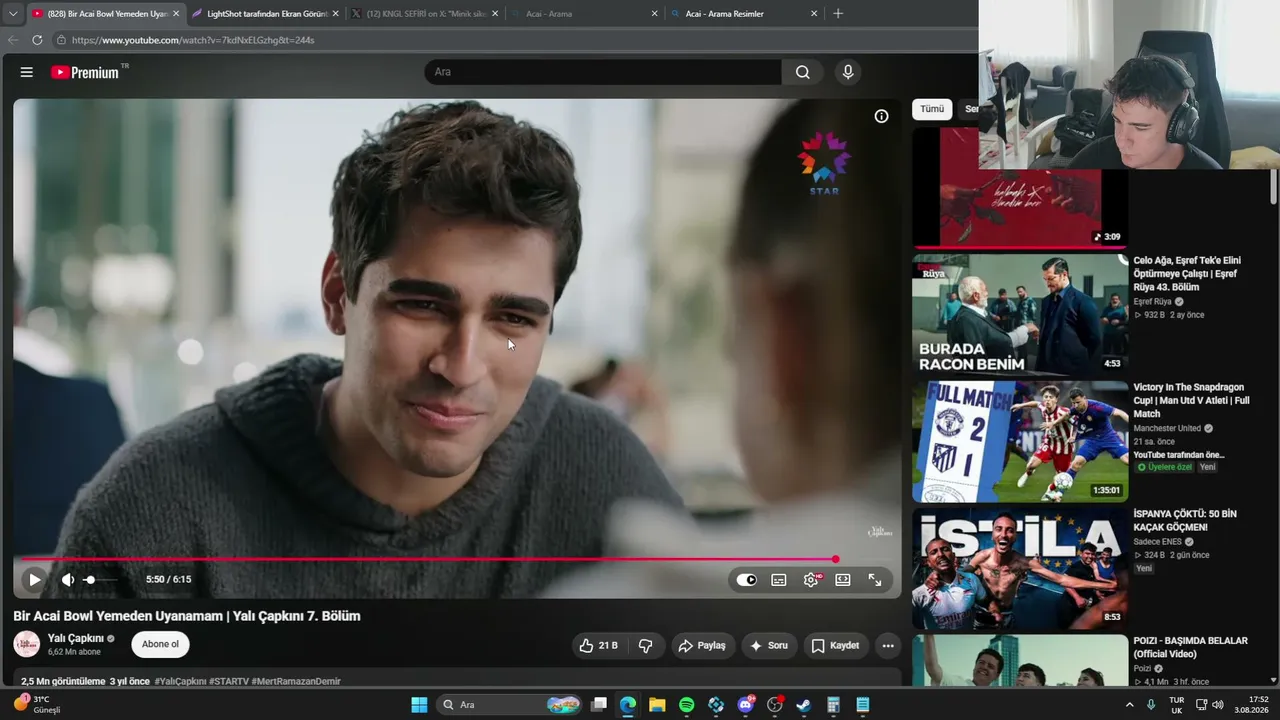Open Steam from the taskbar
1280x720 pixels.
[803, 705]
